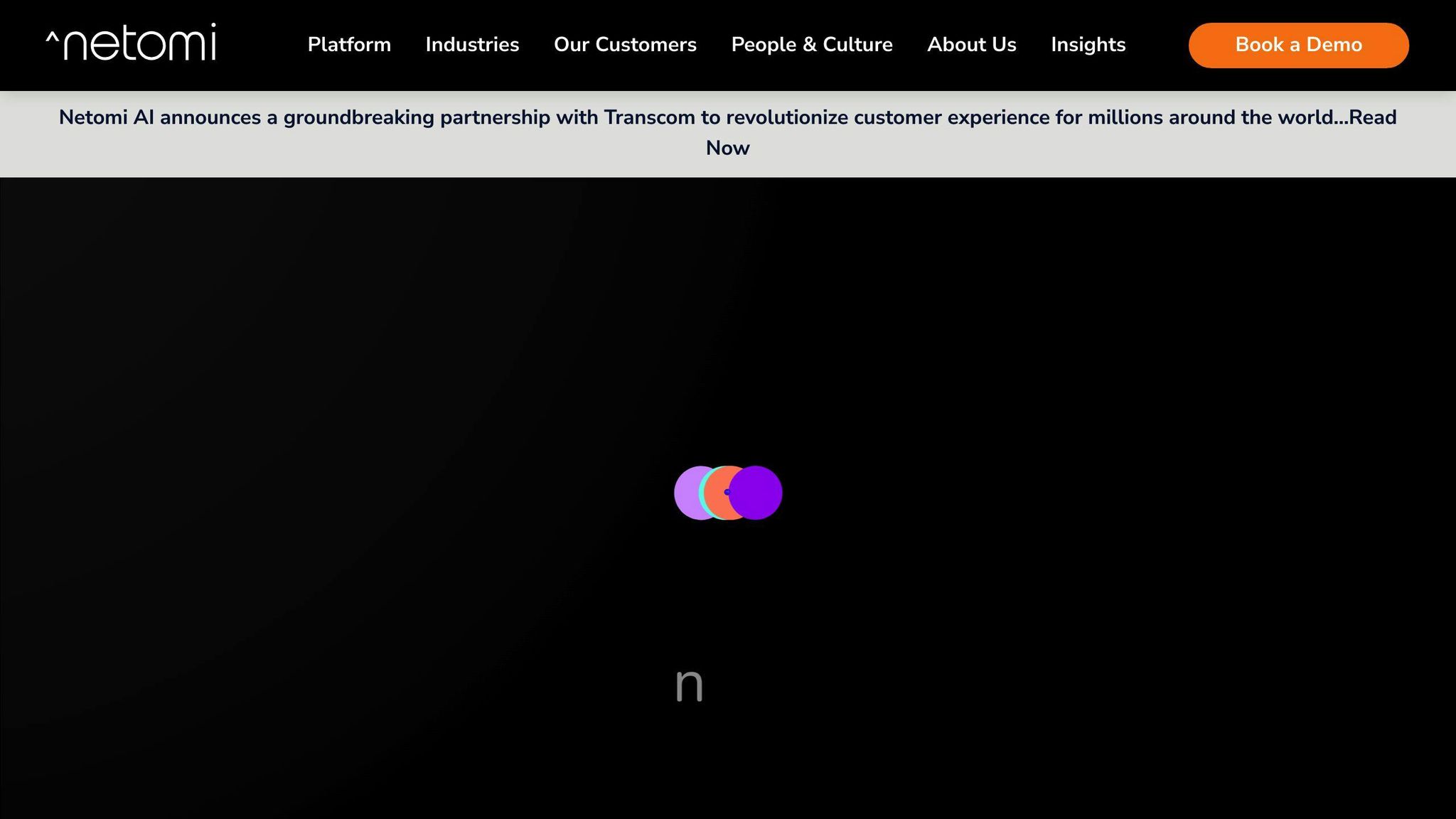The height and width of the screenshot is (819, 1456).
Task: Click the caret symbol before the netomi wordmark
Action: coord(52,36)
